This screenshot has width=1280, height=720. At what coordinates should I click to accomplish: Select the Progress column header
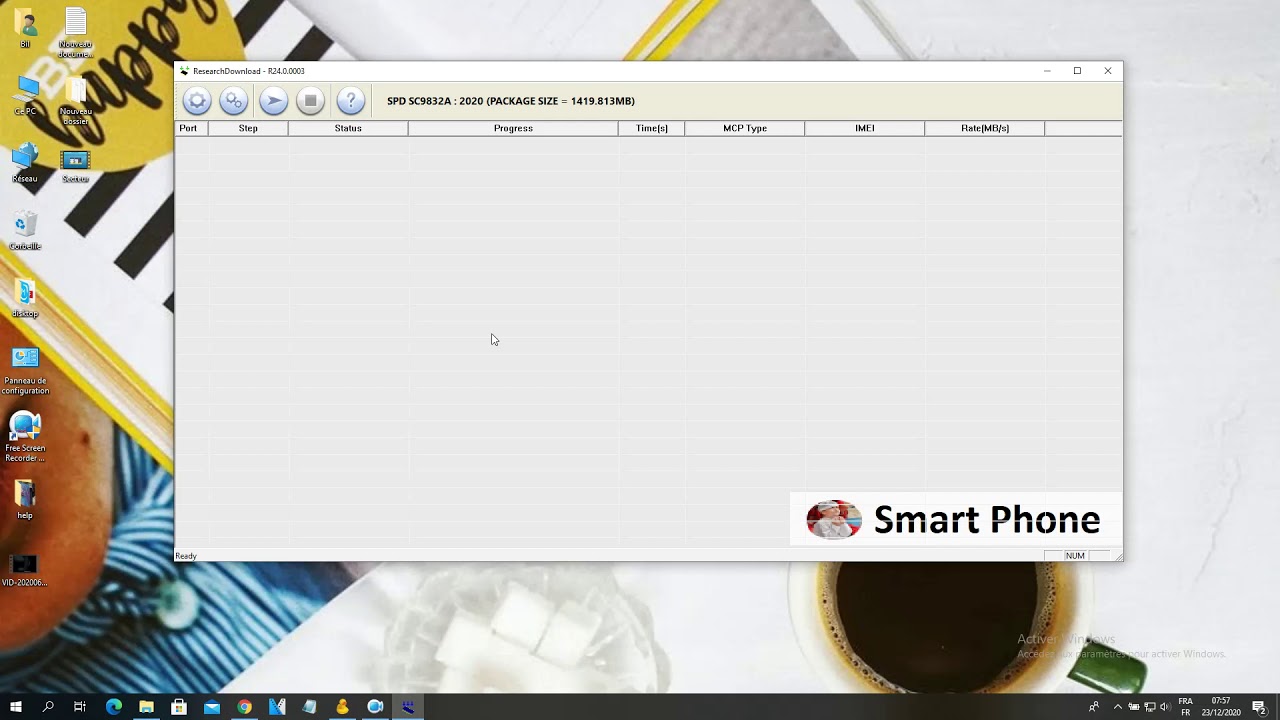click(513, 128)
